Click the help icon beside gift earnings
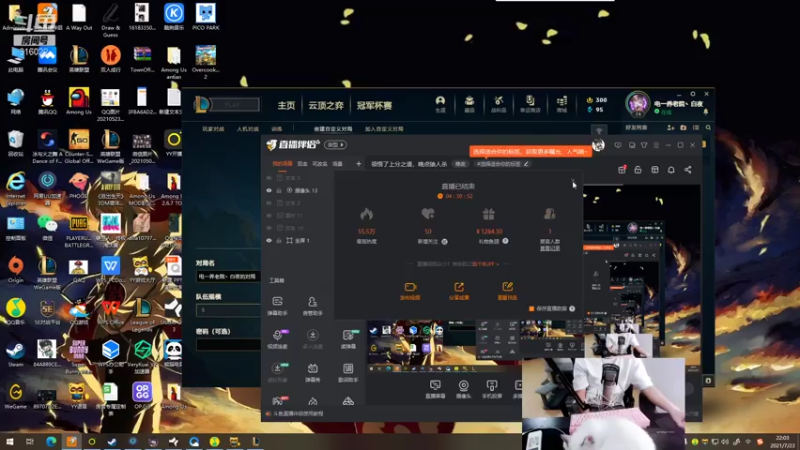The width and height of the screenshot is (800, 450). (x=505, y=241)
